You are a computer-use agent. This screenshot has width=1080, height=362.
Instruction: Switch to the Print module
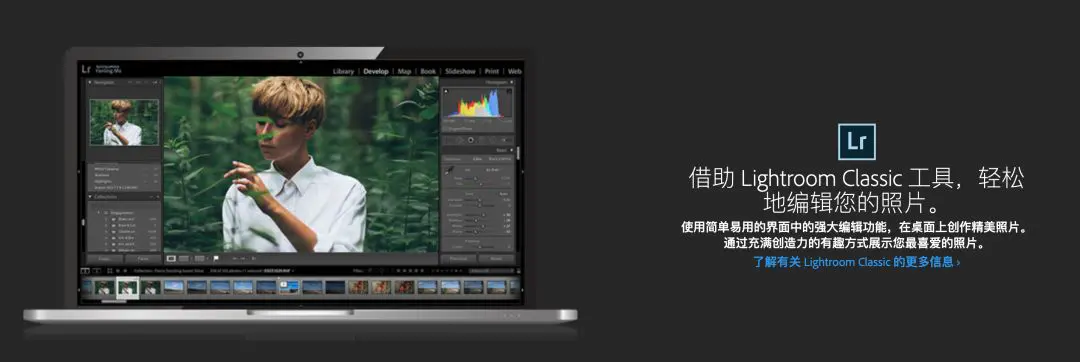(492, 72)
